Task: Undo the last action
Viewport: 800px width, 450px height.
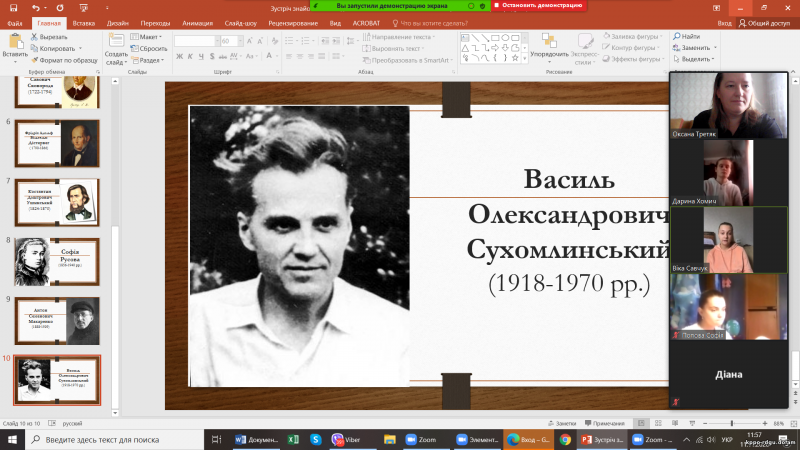Action: [x=35, y=8]
